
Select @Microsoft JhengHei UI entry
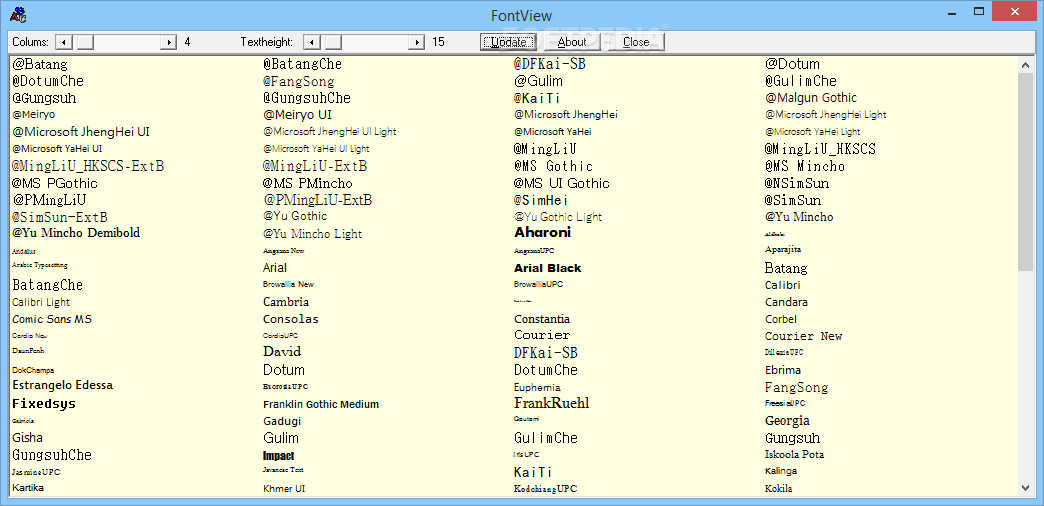coord(81,132)
